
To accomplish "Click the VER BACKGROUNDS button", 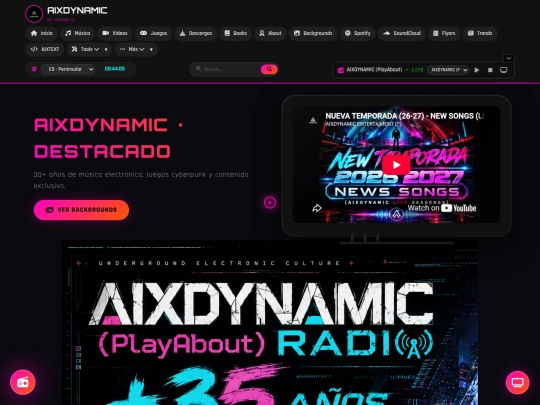I will click(x=81, y=210).
